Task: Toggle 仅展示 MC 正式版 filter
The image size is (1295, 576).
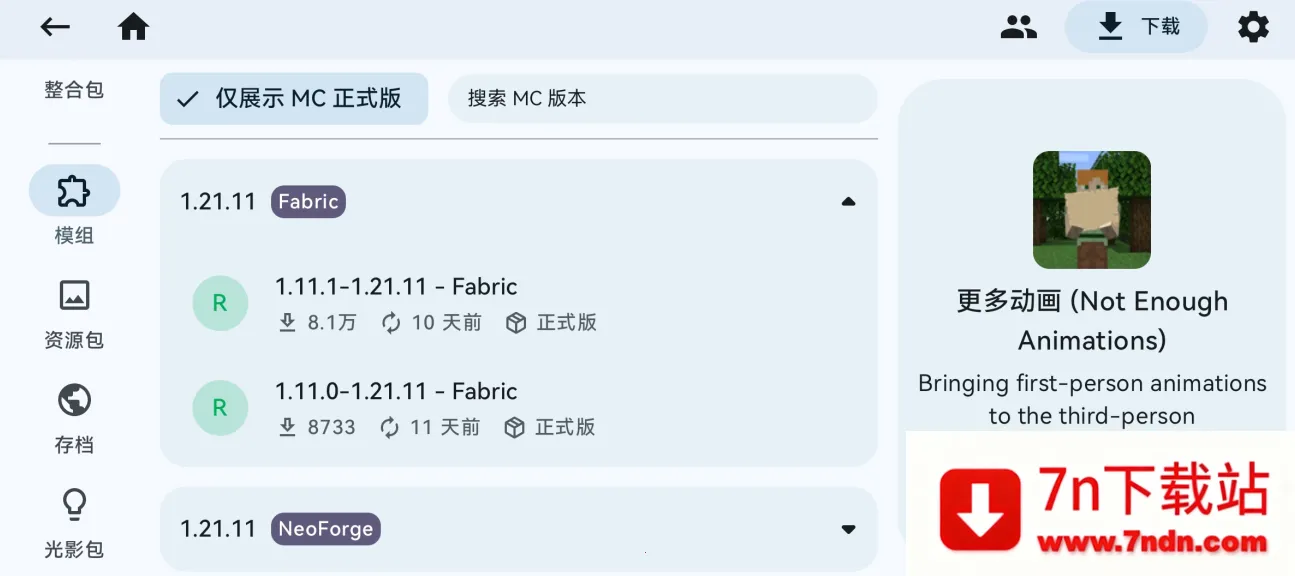Action: [294, 98]
